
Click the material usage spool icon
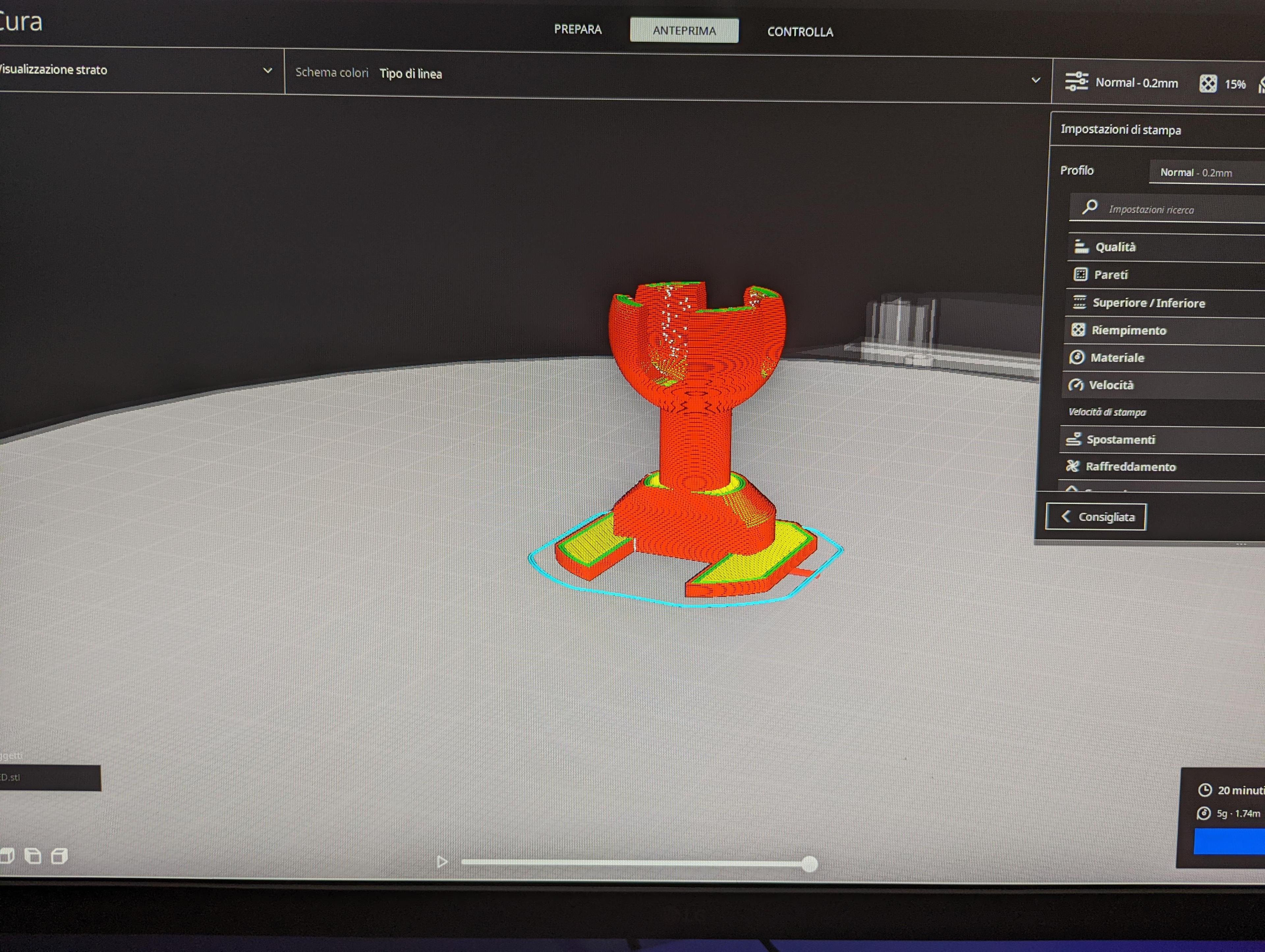point(1203,813)
